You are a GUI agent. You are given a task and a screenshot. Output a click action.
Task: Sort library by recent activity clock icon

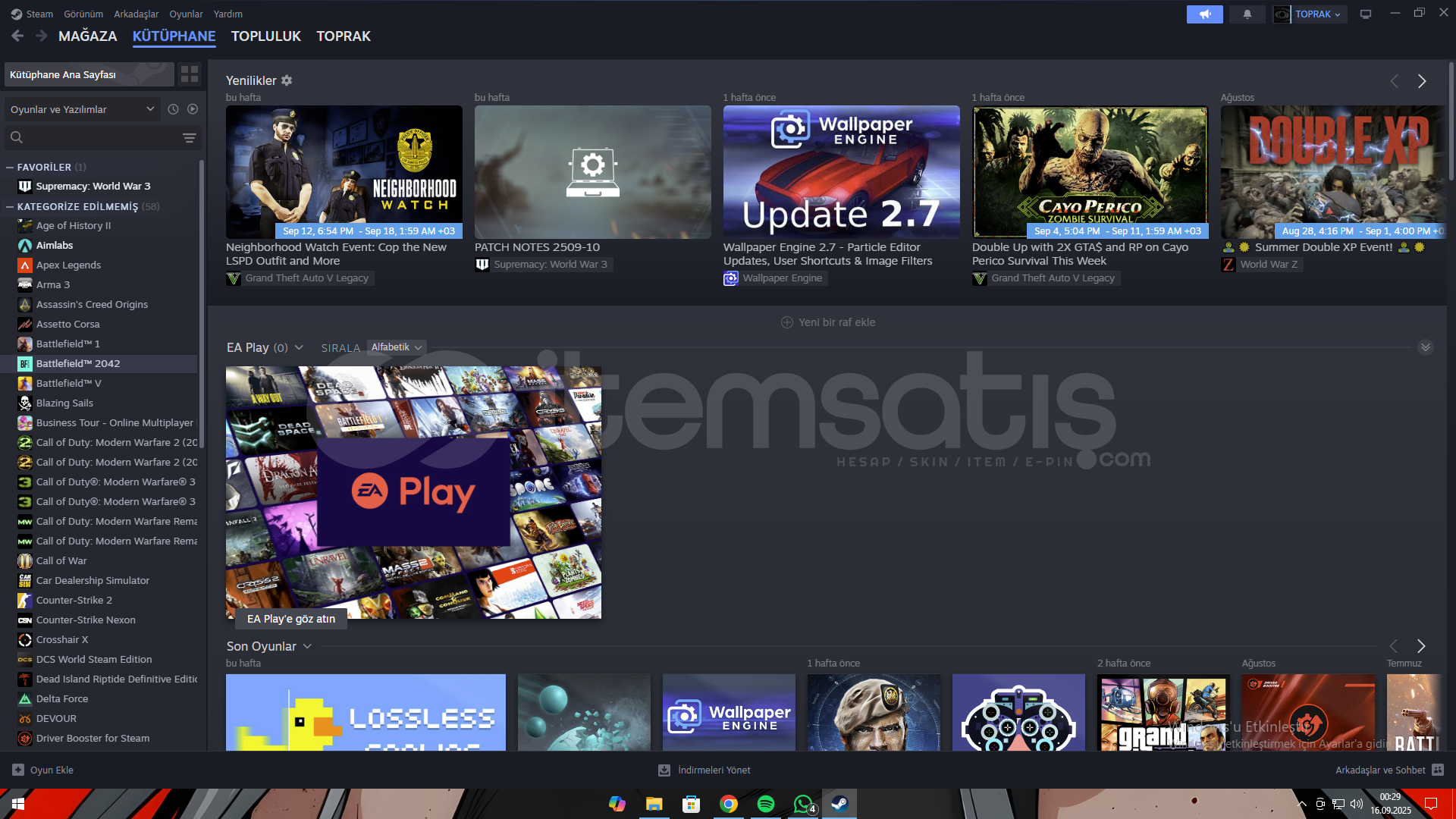point(173,109)
